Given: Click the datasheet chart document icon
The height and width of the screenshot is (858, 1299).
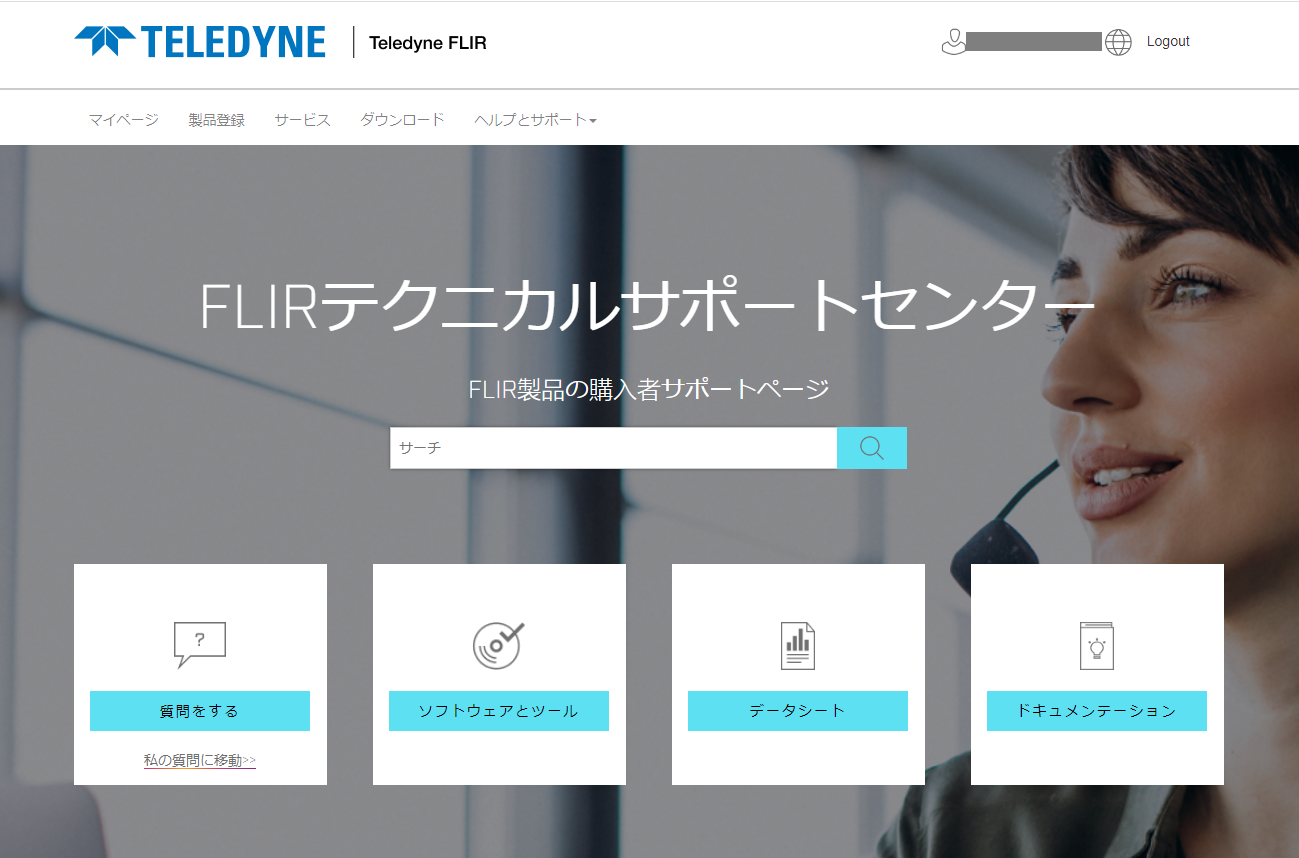Looking at the screenshot, I should [798, 645].
